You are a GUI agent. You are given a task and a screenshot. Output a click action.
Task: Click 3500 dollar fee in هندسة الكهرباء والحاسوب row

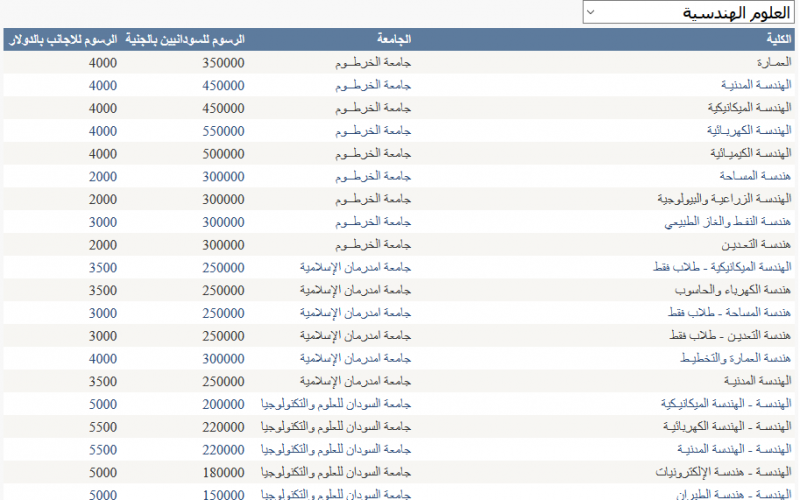(x=103, y=291)
